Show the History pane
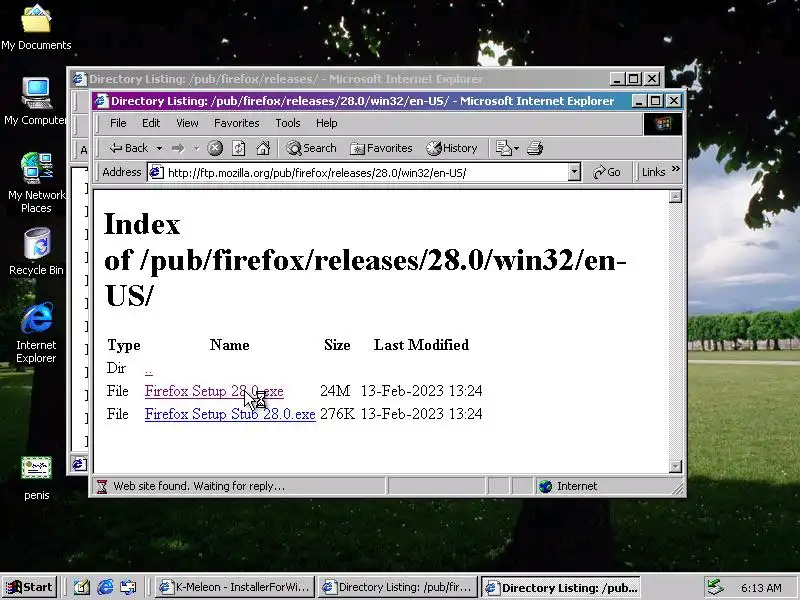This screenshot has width=800, height=600. tap(452, 148)
